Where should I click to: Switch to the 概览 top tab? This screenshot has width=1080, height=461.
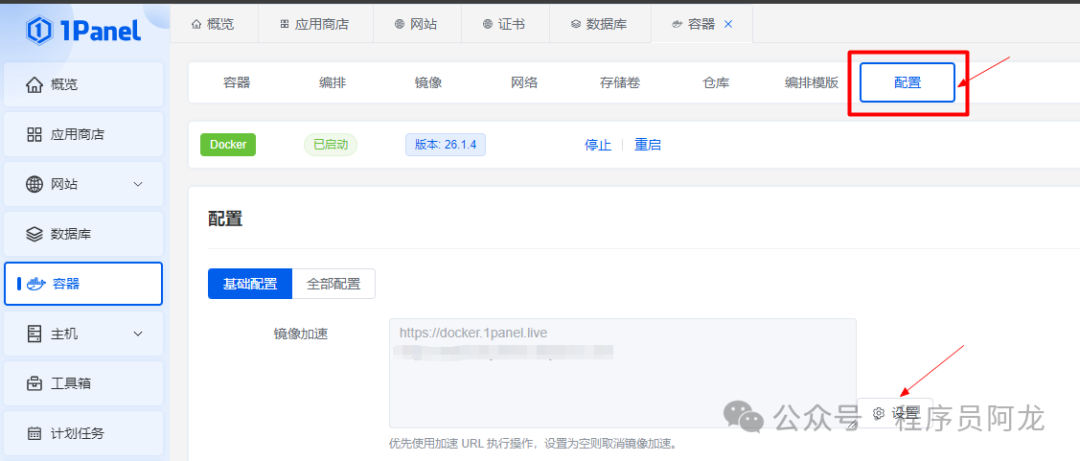click(214, 24)
